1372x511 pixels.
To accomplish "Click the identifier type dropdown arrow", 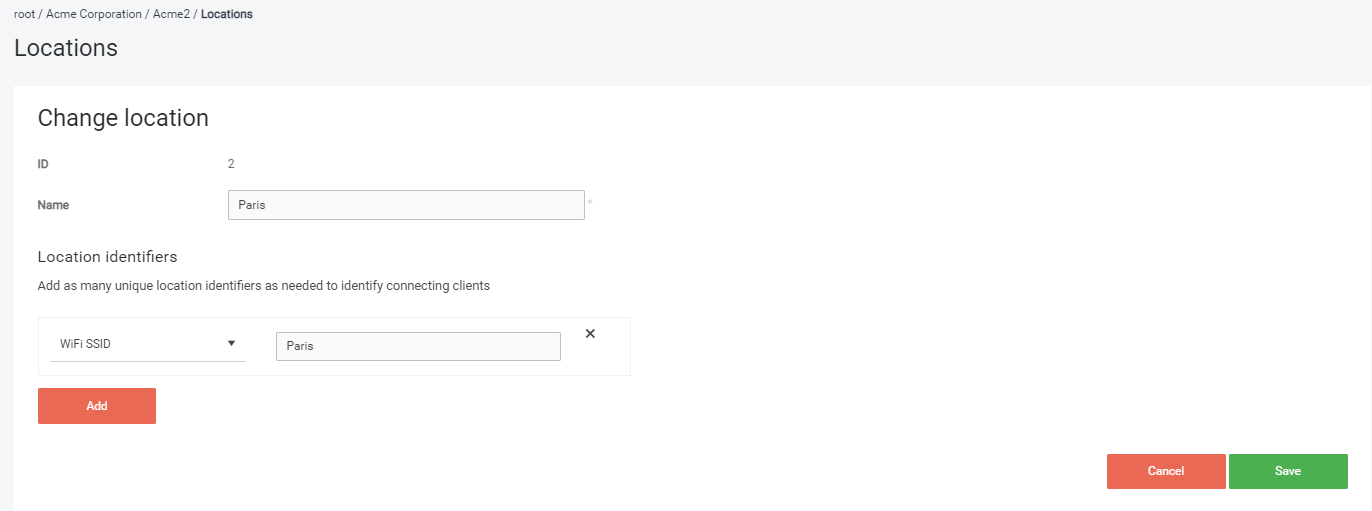I will pyautogui.click(x=231, y=343).
